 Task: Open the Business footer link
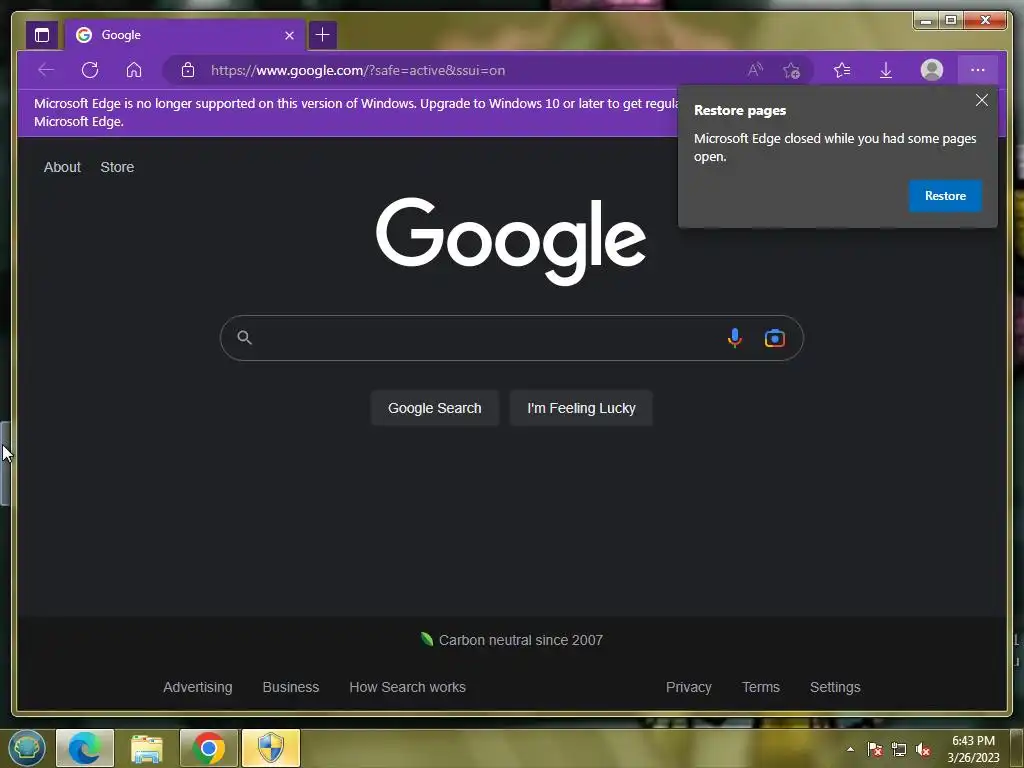tap(291, 687)
